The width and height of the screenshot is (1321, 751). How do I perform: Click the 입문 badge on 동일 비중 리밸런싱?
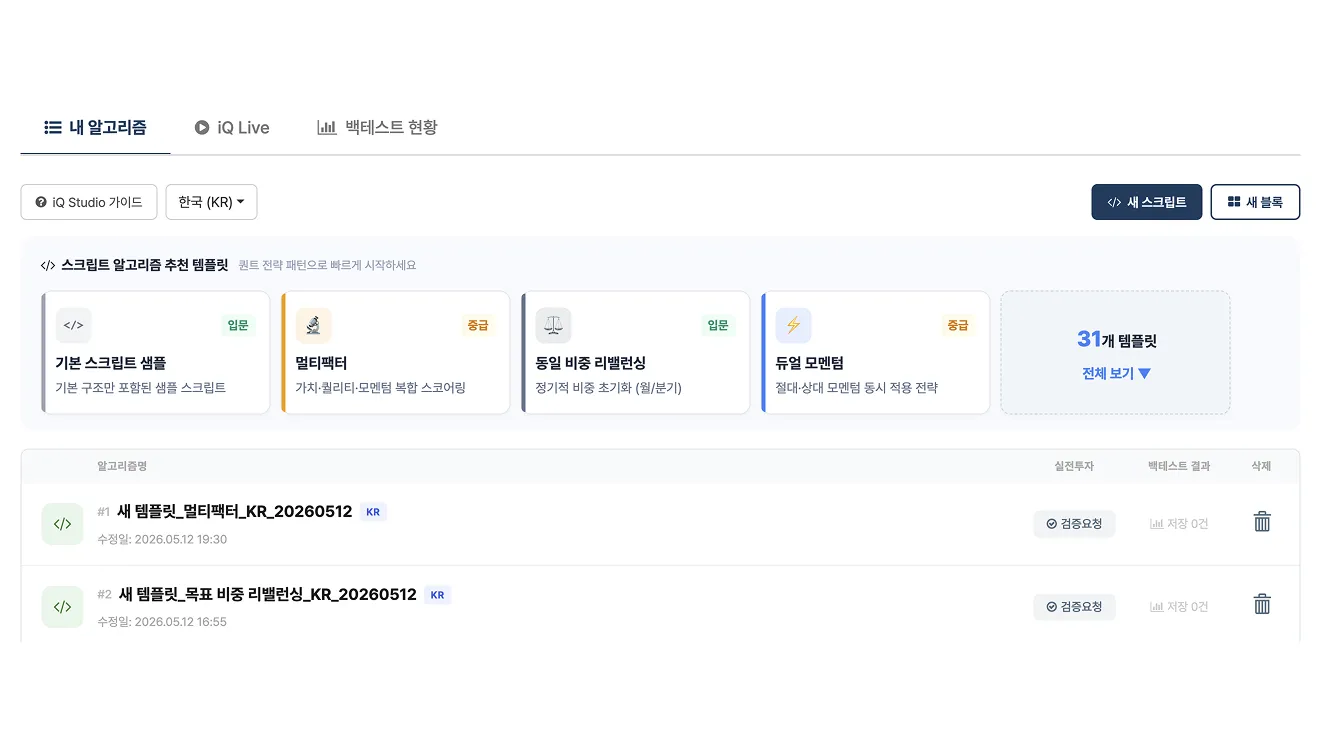[718, 325]
